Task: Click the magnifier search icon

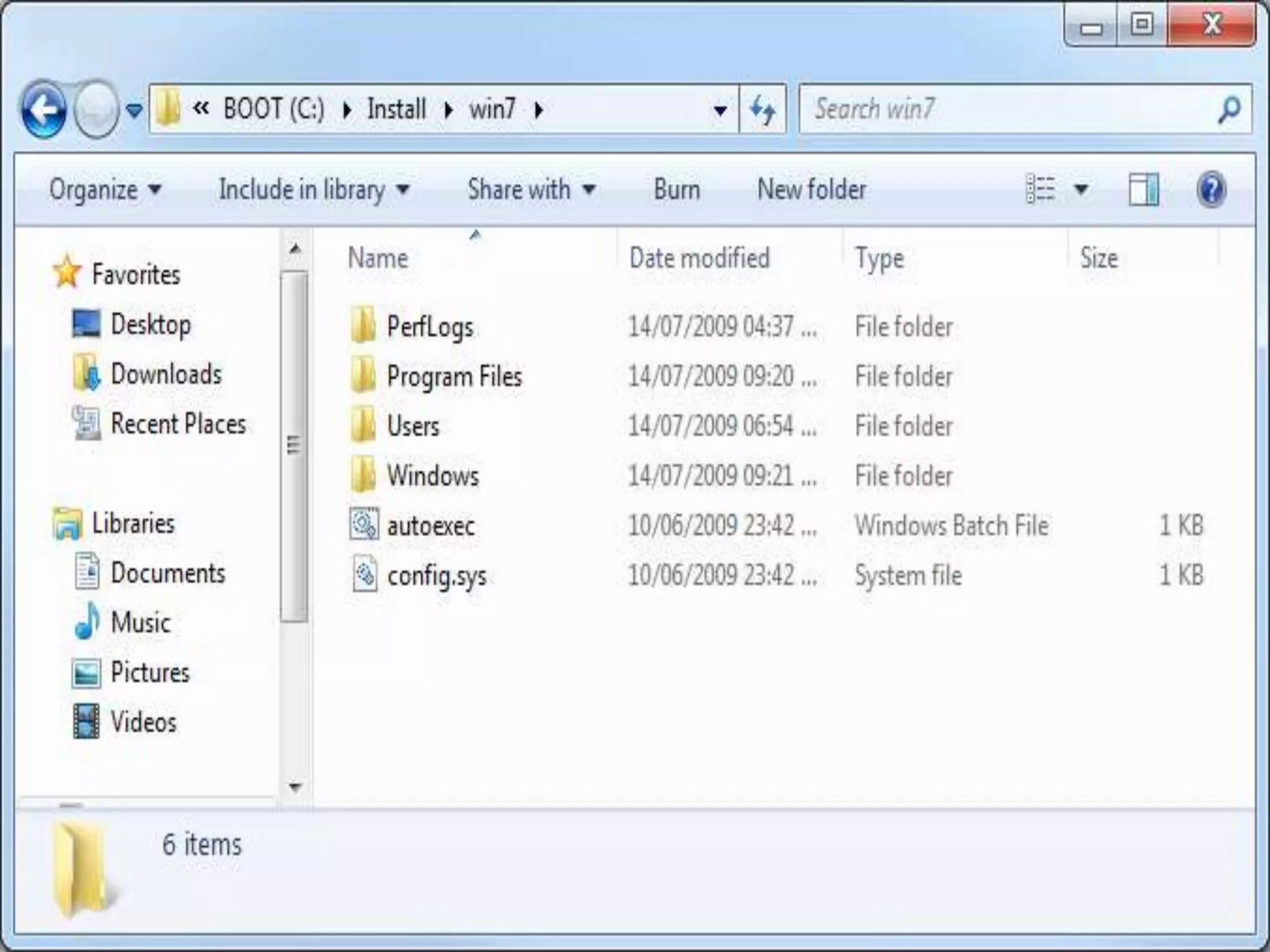Action: coord(1230,110)
